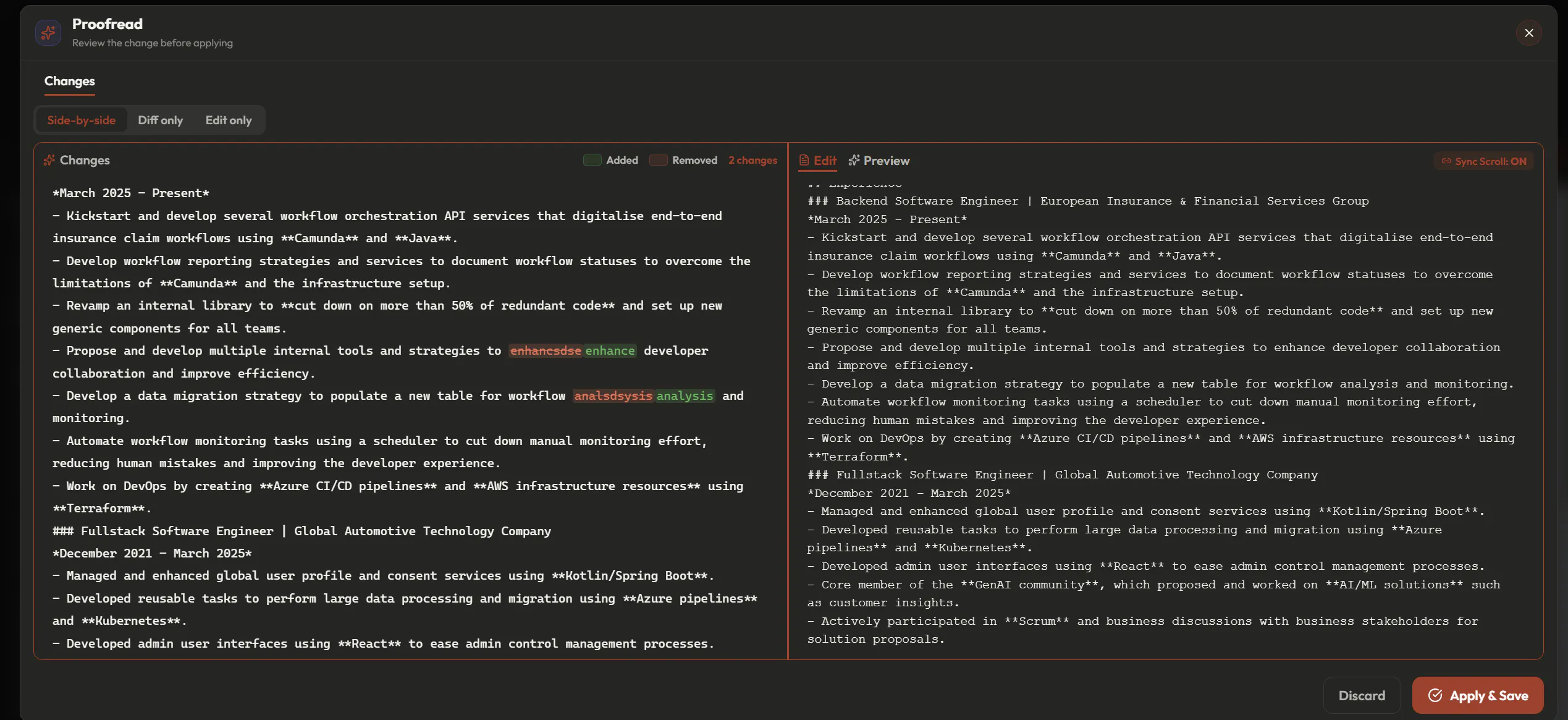Switch to the Edit tab
Image resolution: width=1568 pixels, height=720 pixels.
[818, 161]
